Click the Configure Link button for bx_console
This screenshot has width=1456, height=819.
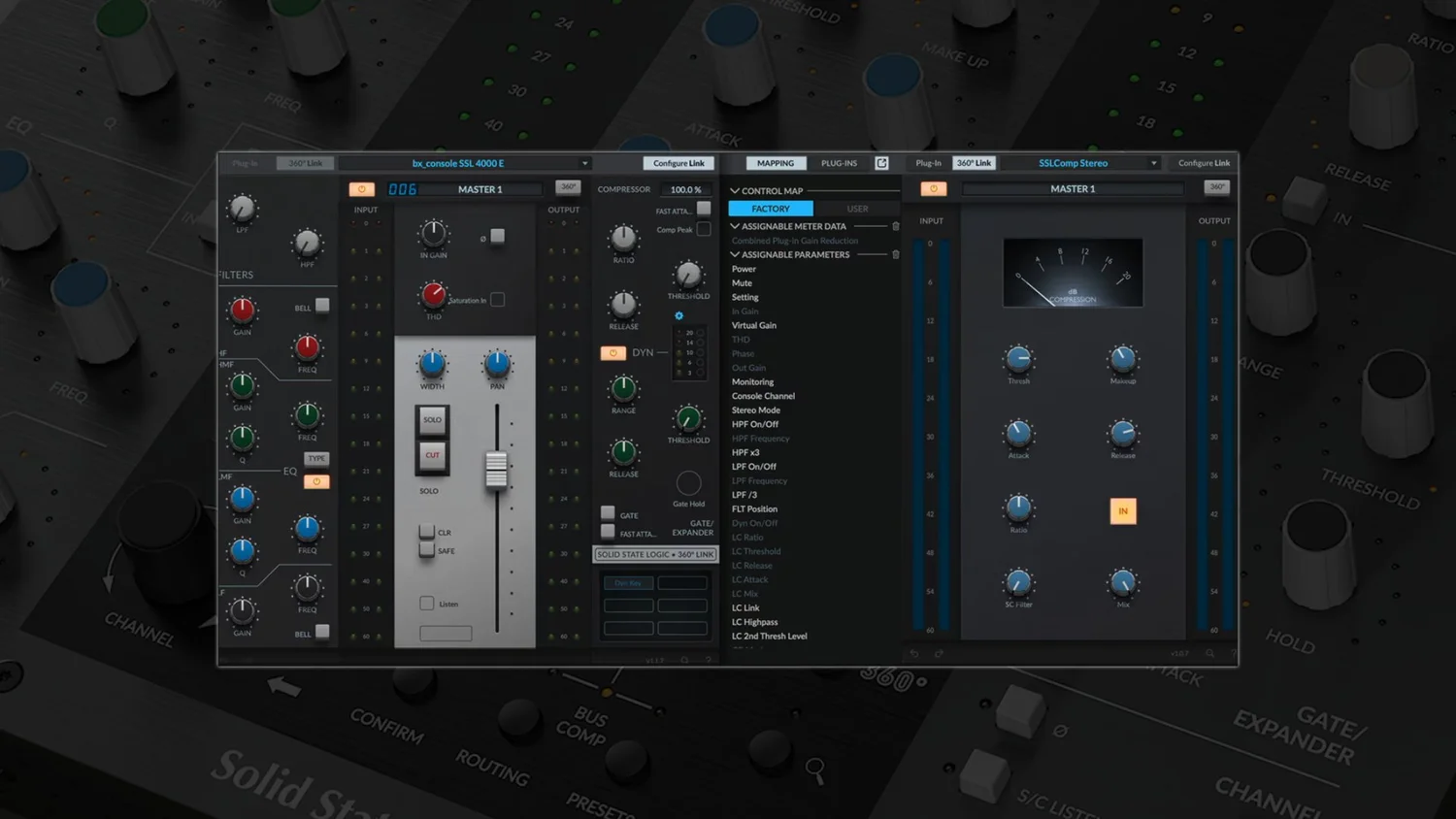[x=678, y=163]
